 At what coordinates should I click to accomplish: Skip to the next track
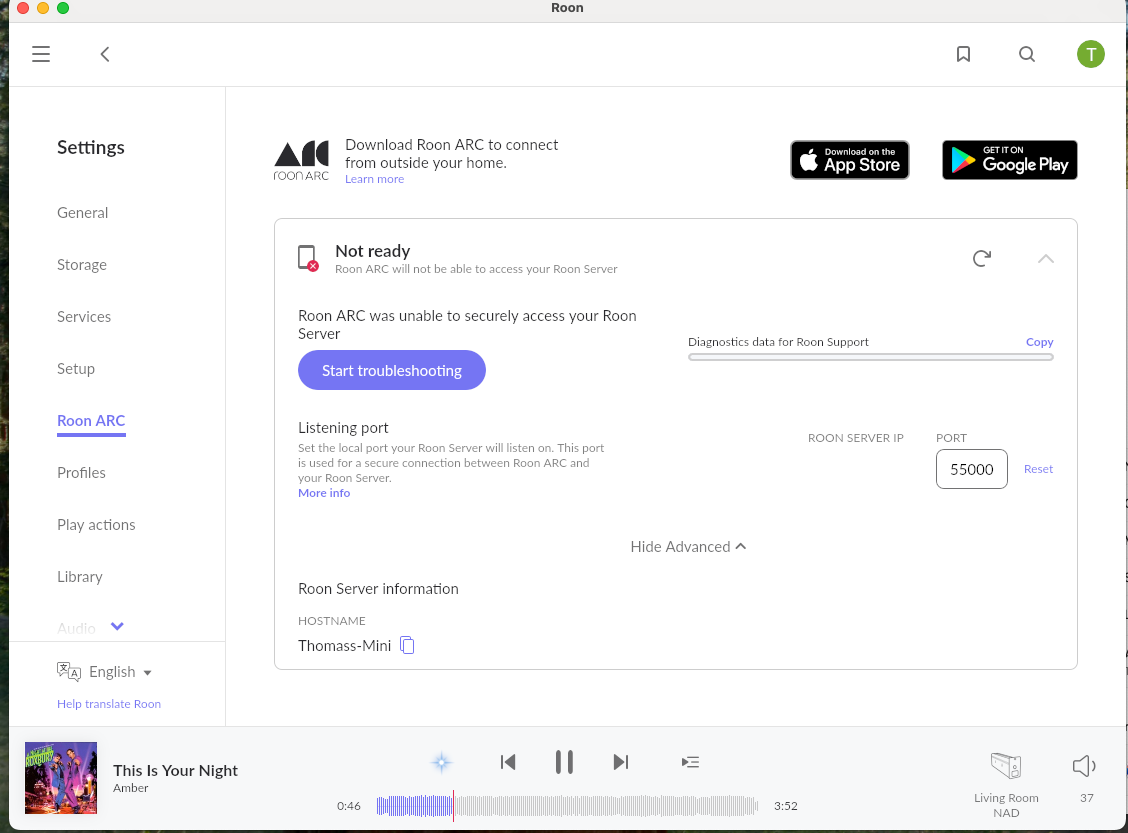[x=621, y=762]
